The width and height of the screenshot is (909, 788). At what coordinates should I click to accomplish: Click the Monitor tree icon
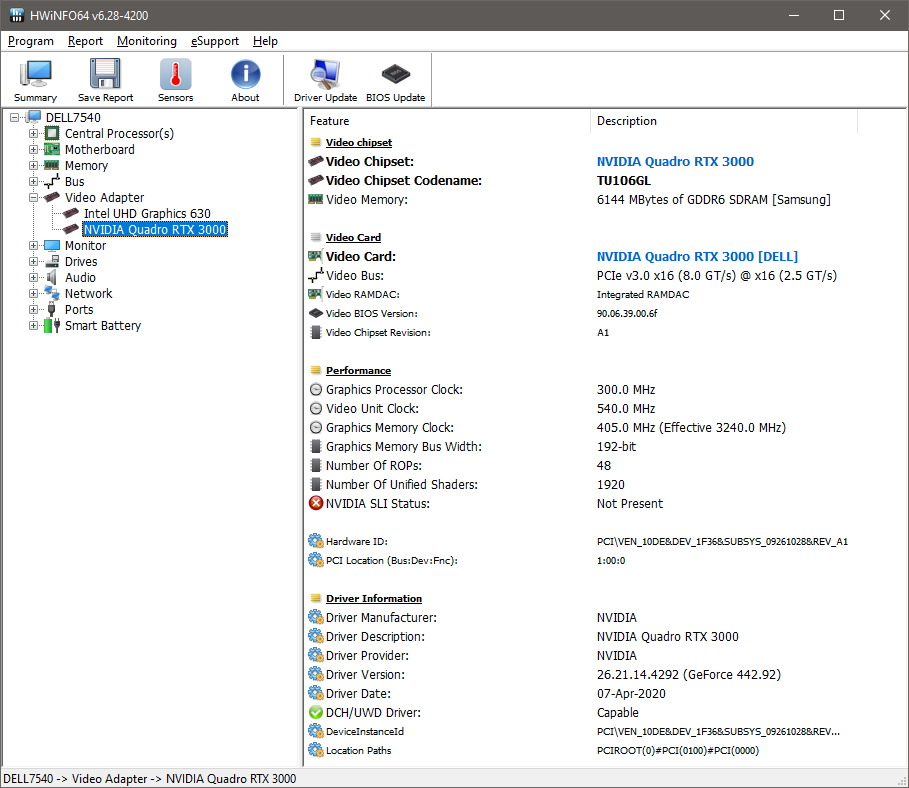click(52, 245)
